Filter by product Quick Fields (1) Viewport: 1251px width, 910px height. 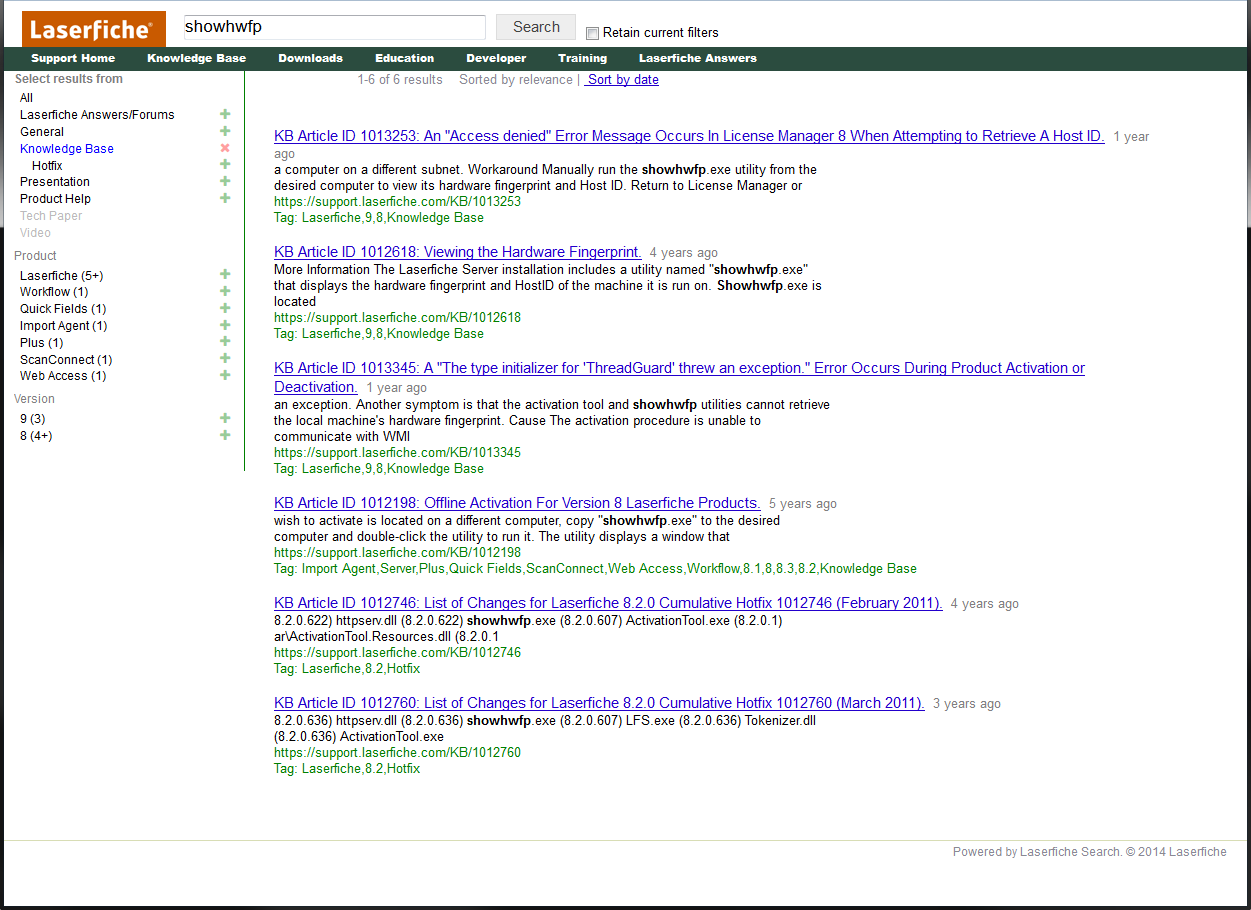(x=63, y=309)
